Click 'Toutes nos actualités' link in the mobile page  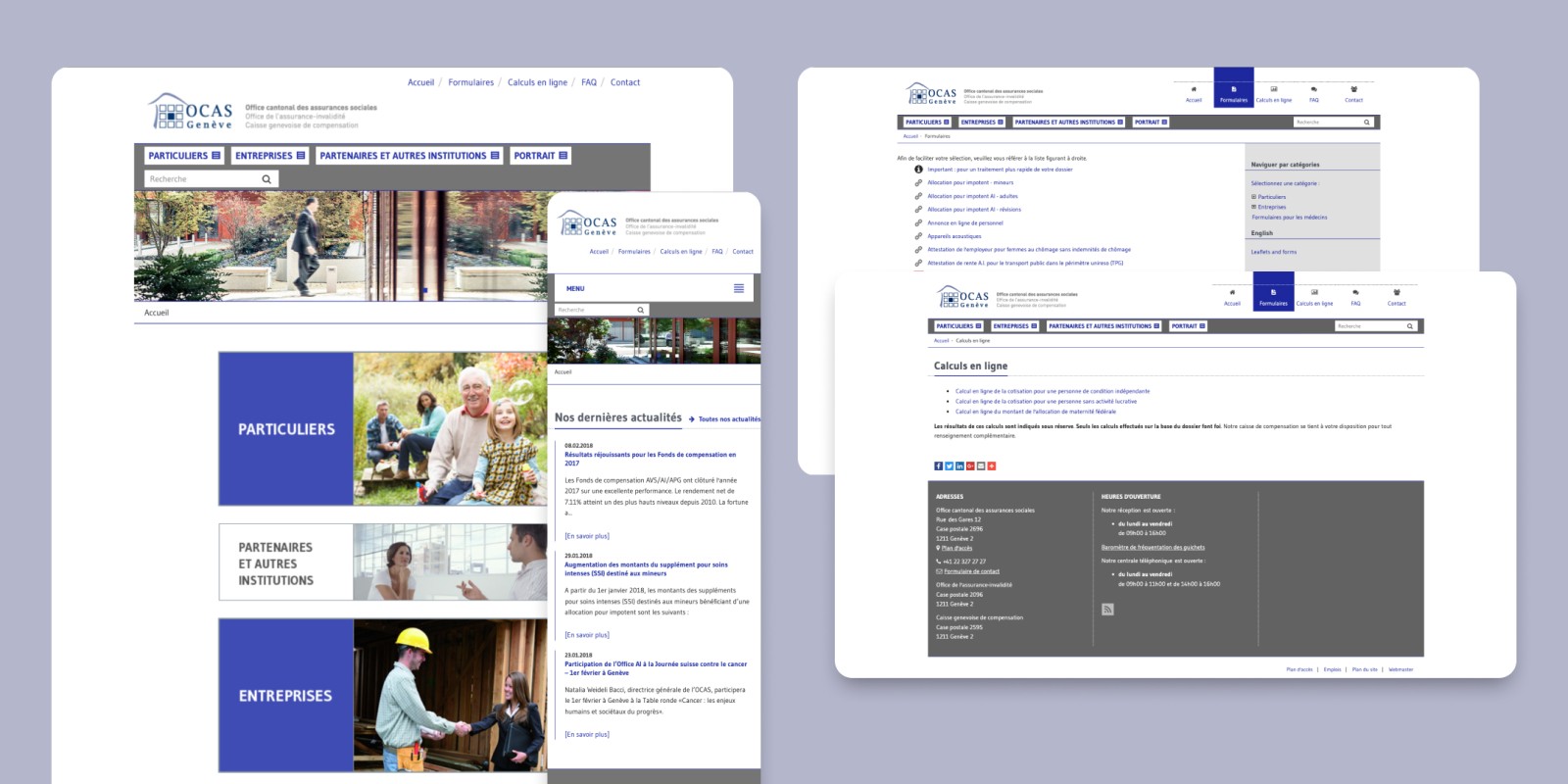click(x=728, y=419)
